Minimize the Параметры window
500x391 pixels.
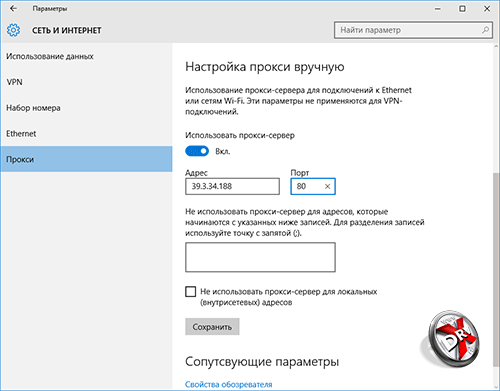click(x=438, y=9)
